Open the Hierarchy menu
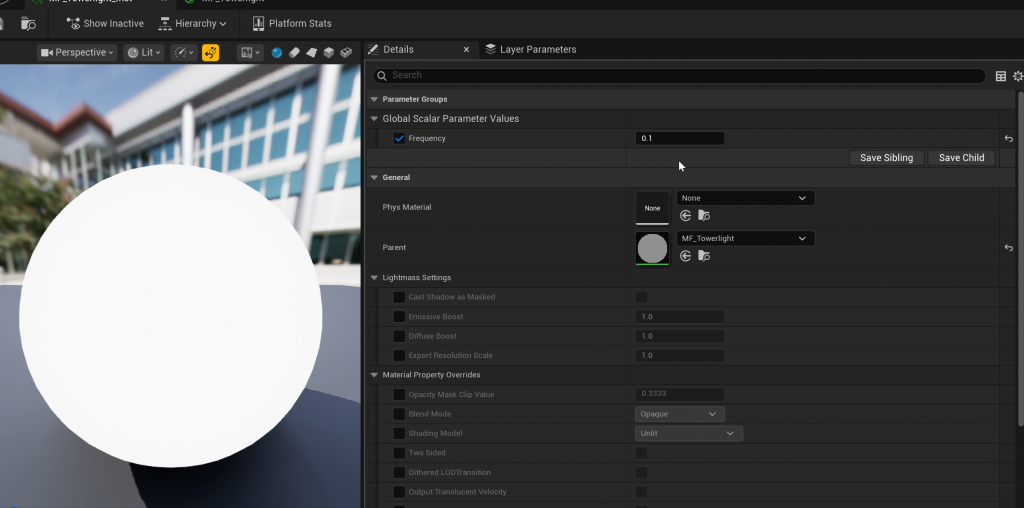This screenshot has height=508, width=1024. [193, 23]
